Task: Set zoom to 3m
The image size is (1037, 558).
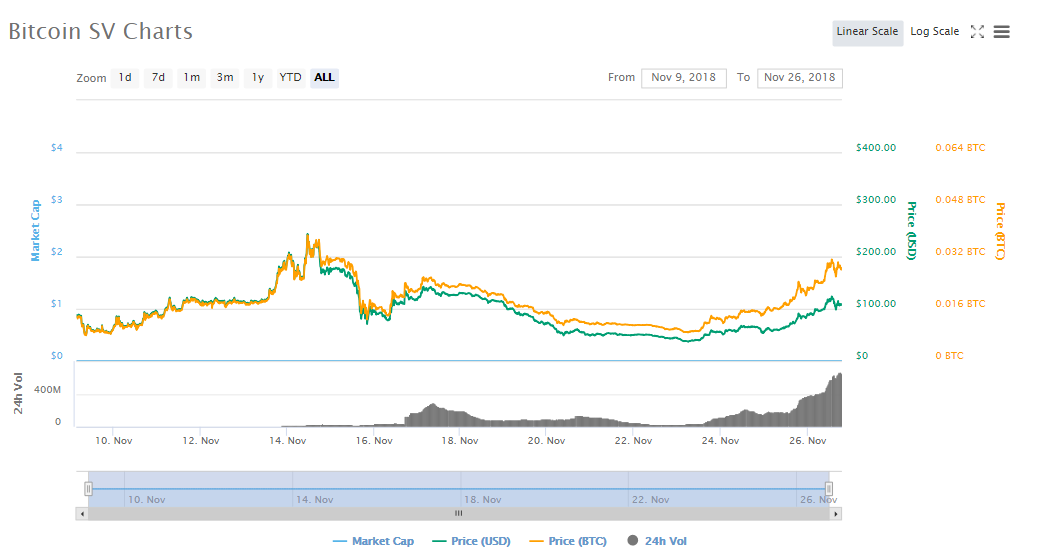Action: point(225,77)
